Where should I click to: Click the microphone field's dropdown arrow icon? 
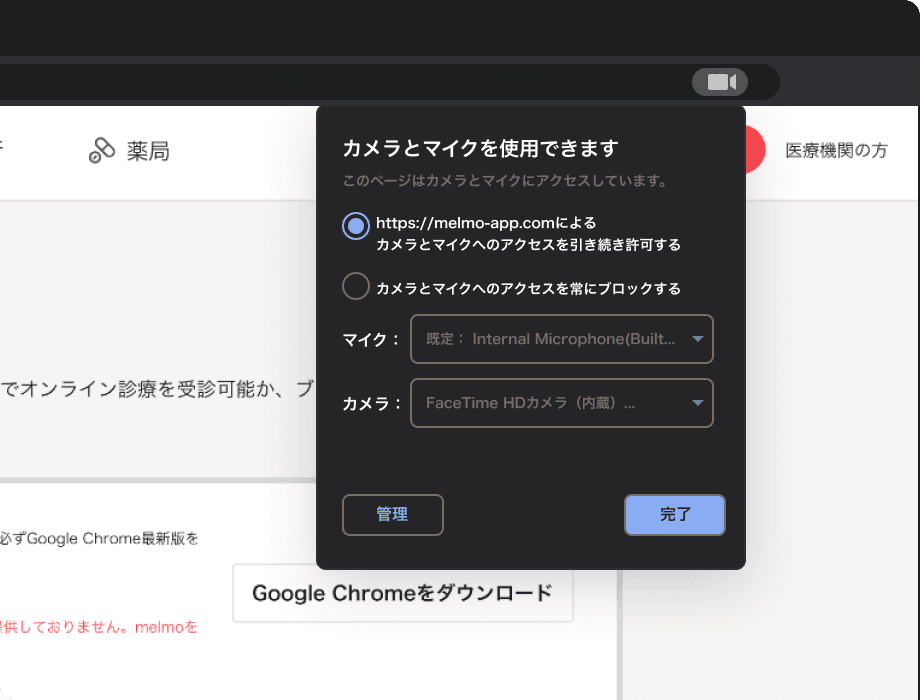(x=696, y=339)
